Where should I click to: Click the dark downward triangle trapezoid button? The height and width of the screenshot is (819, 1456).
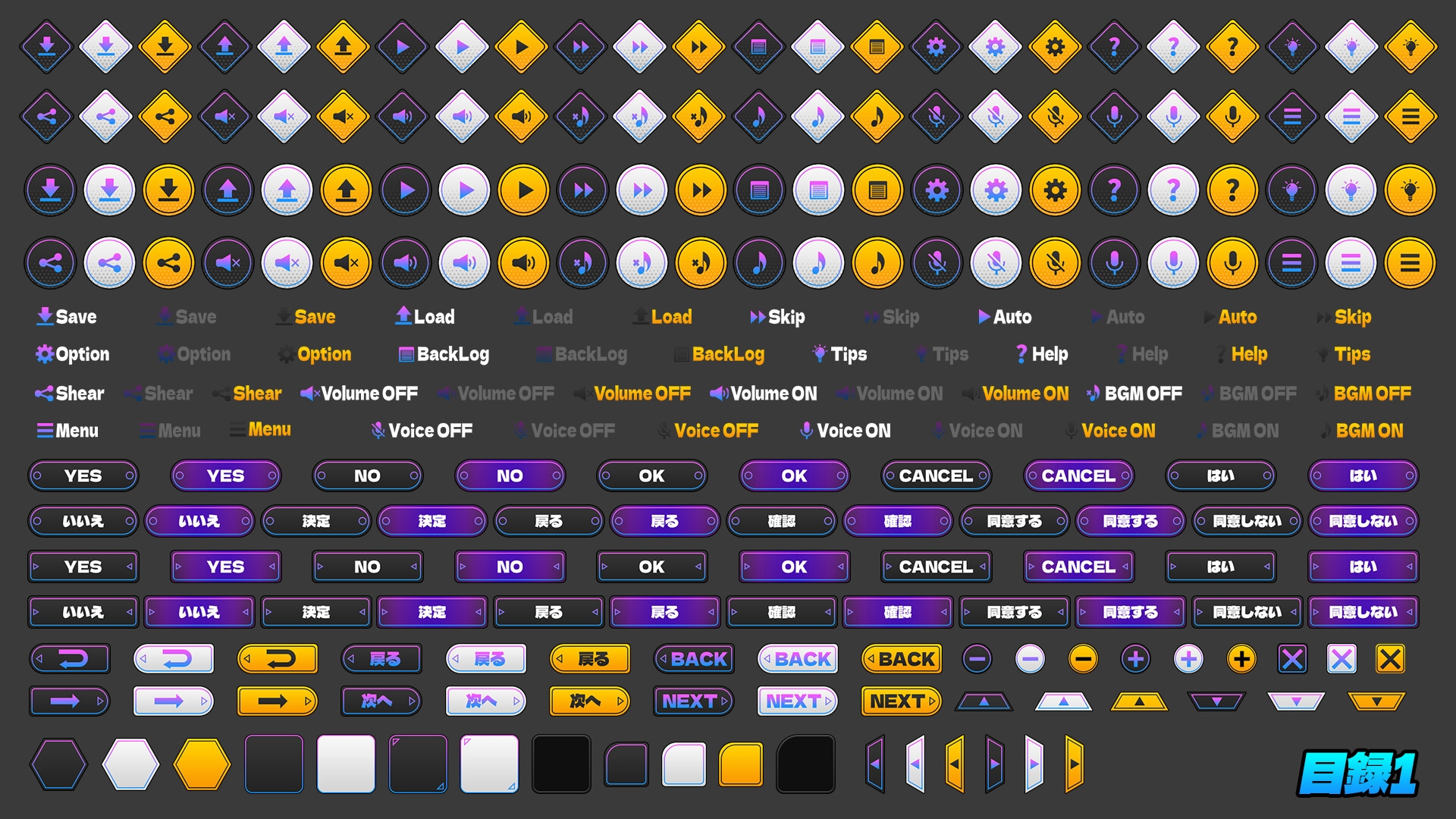coord(1216,702)
